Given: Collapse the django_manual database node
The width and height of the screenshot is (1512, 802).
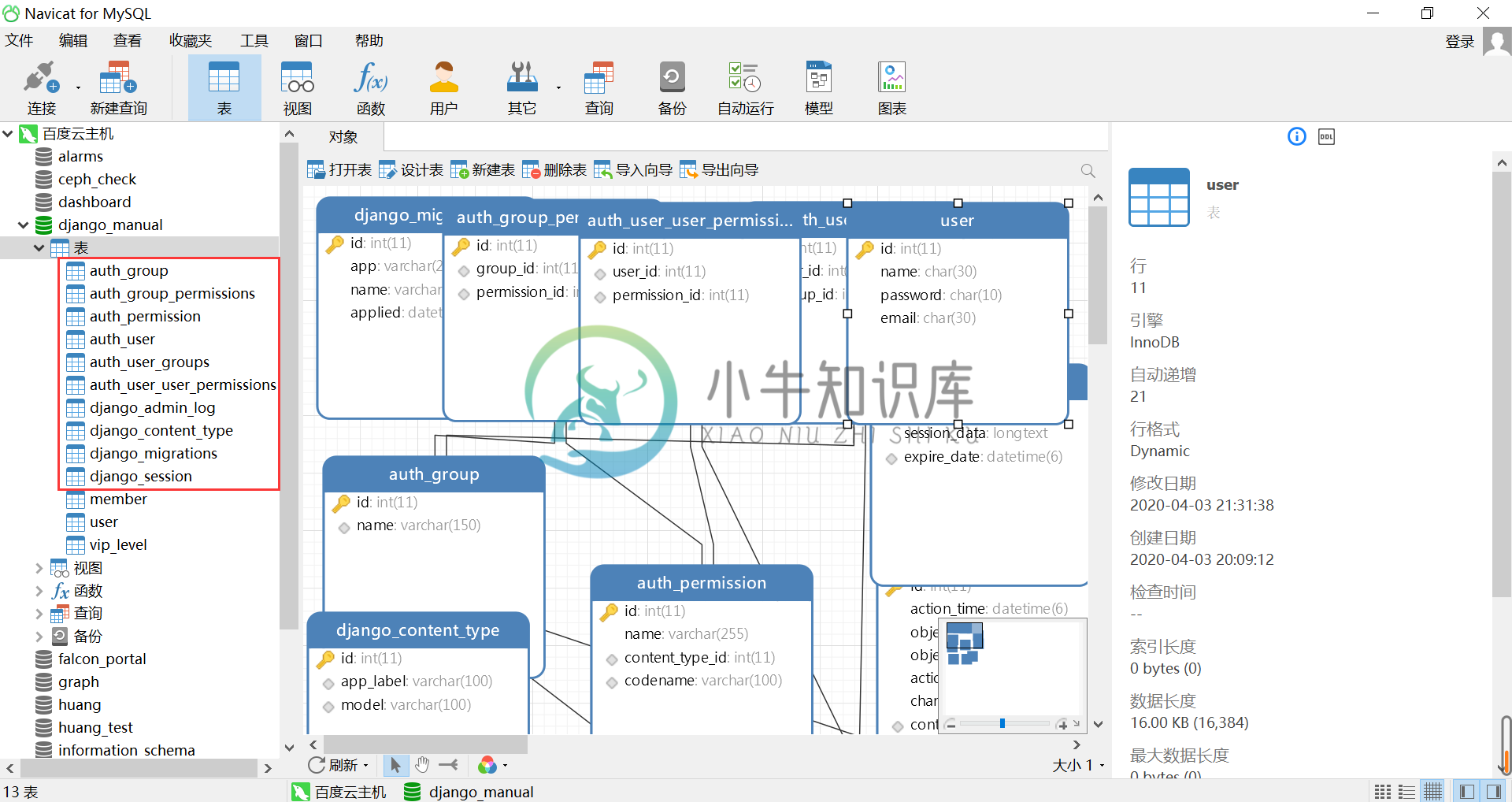Looking at the screenshot, I should point(24,225).
